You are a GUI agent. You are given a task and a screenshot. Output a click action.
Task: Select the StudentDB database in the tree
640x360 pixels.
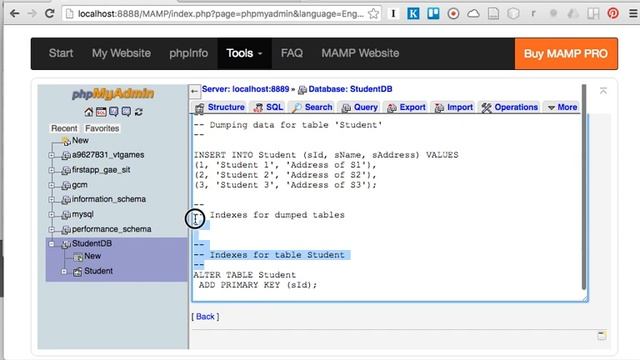(x=92, y=244)
